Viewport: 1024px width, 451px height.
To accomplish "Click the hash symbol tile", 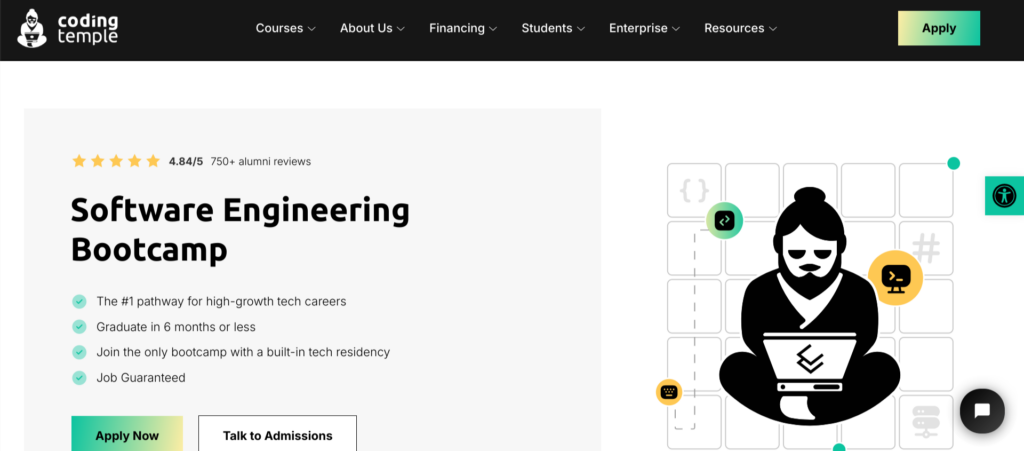I will pos(926,247).
